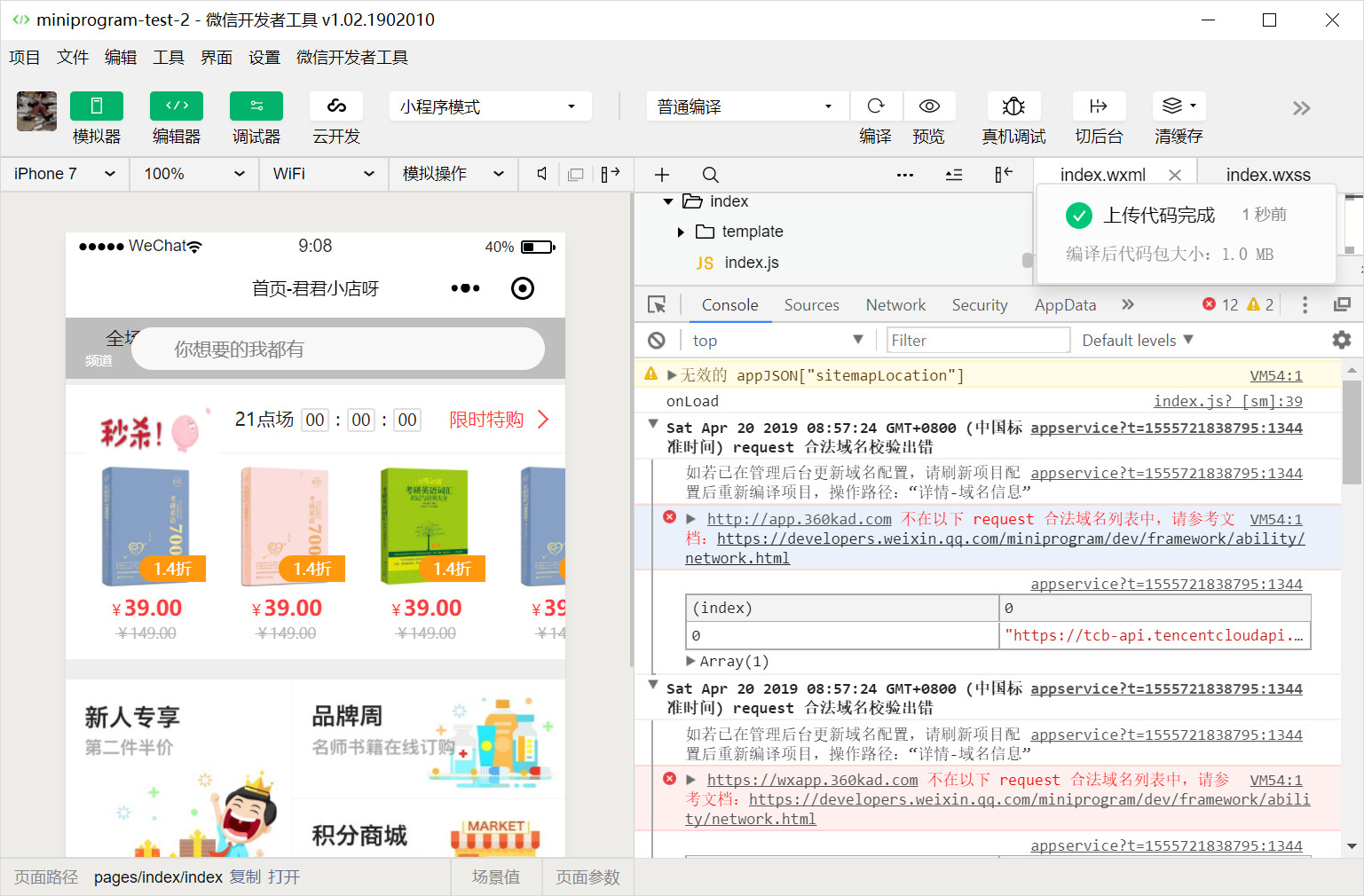Open the 工具 menu
Image resolution: width=1364 pixels, height=896 pixels.
tap(169, 58)
